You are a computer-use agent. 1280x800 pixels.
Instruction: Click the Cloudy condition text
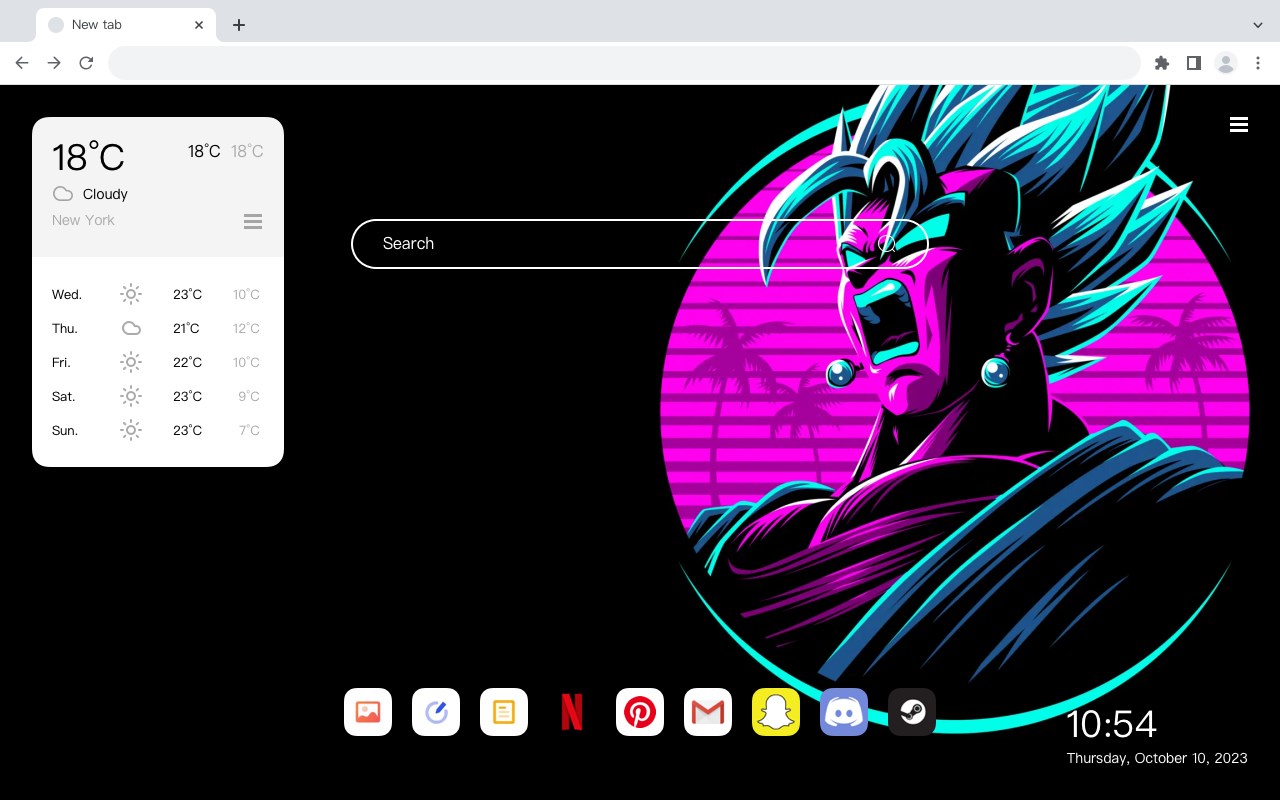click(105, 194)
